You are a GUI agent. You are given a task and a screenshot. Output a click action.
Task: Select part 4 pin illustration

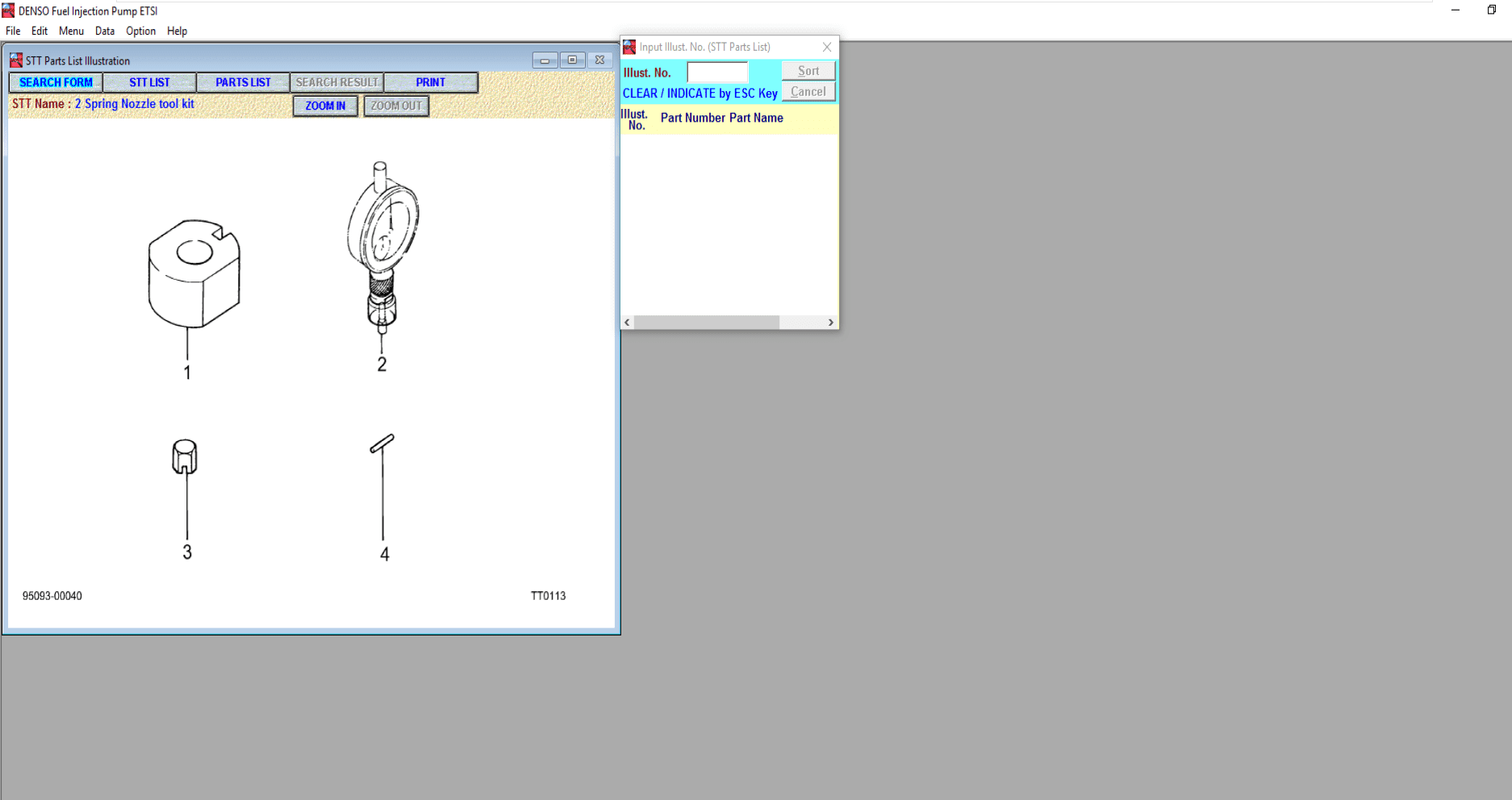coord(382,444)
